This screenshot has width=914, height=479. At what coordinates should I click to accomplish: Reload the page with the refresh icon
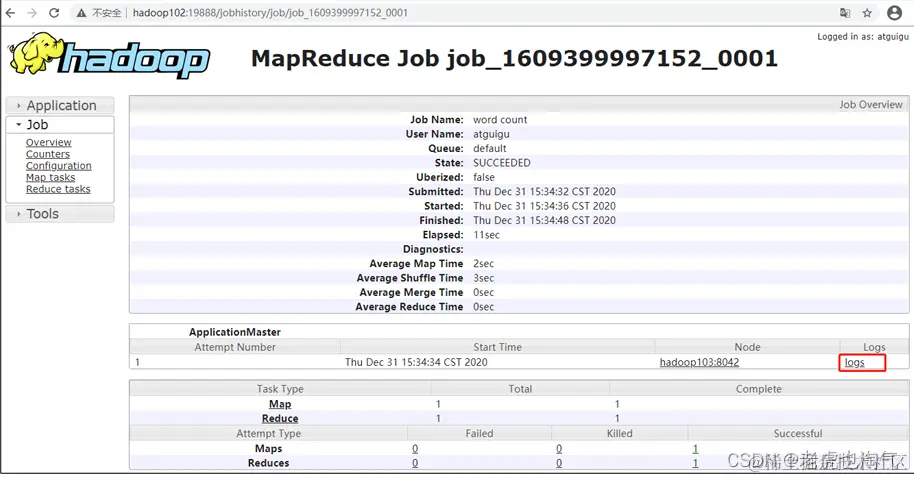point(54,13)
